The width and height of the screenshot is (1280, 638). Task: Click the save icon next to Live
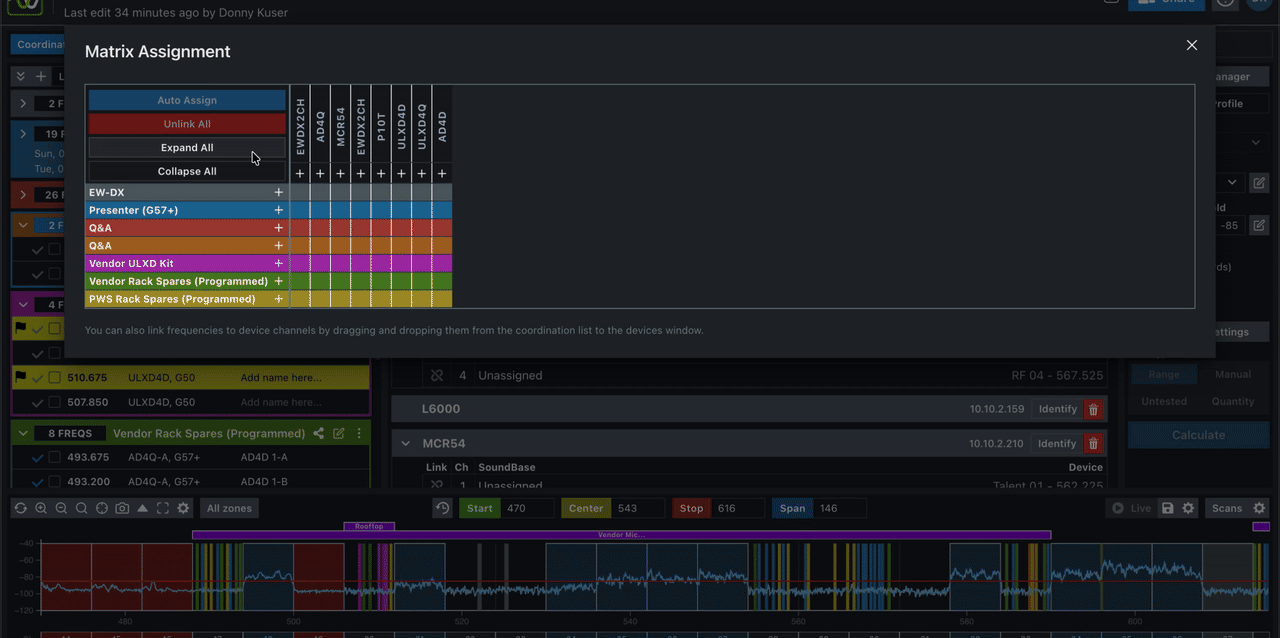click(x=1167, y=508)
